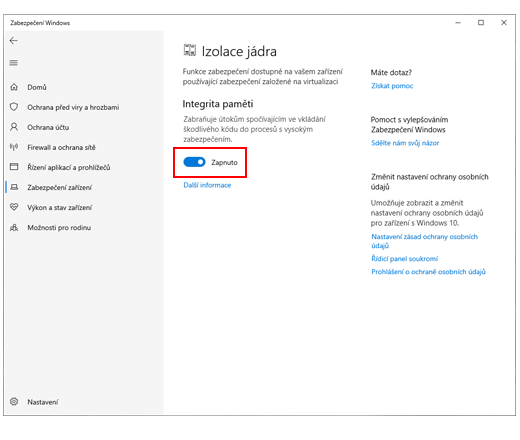This screenshot has height=440, width=520.
Task: Click the Získat pomoc link
Action: (x=392, y=86)
